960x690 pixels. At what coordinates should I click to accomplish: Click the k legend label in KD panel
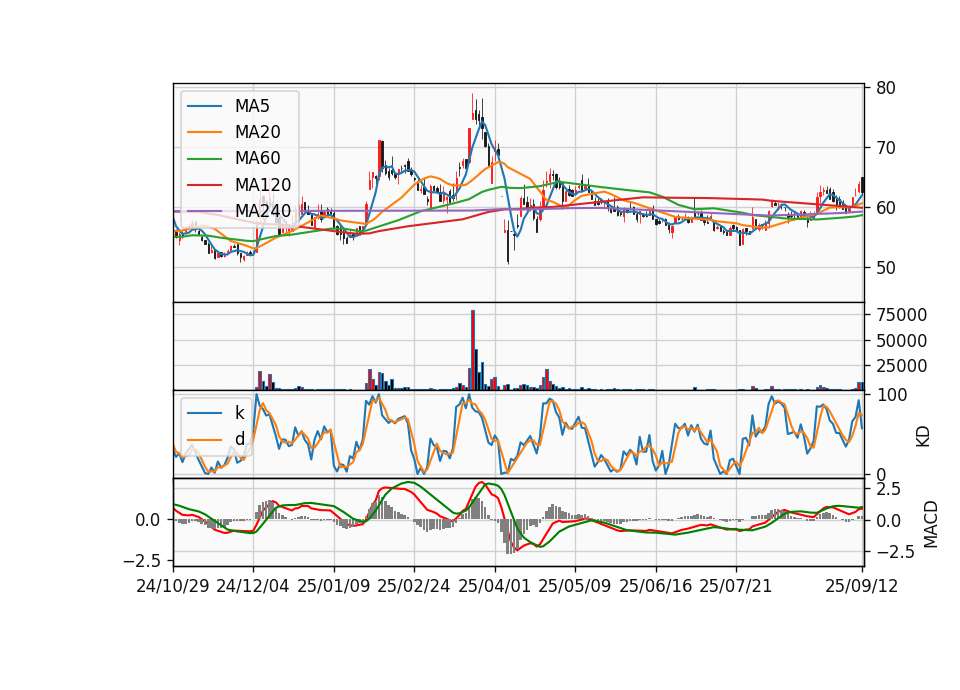[239, 413]
